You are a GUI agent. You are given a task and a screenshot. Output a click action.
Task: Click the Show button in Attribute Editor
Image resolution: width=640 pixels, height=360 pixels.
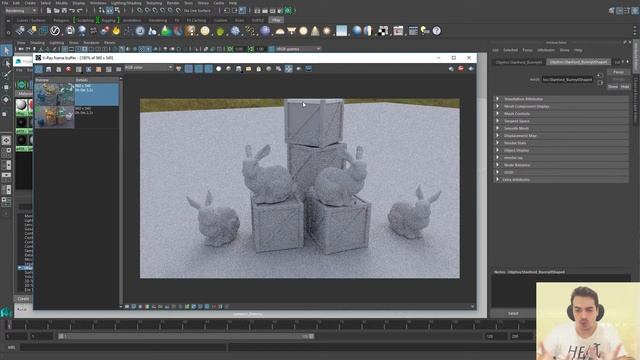[x=613, y=87]
